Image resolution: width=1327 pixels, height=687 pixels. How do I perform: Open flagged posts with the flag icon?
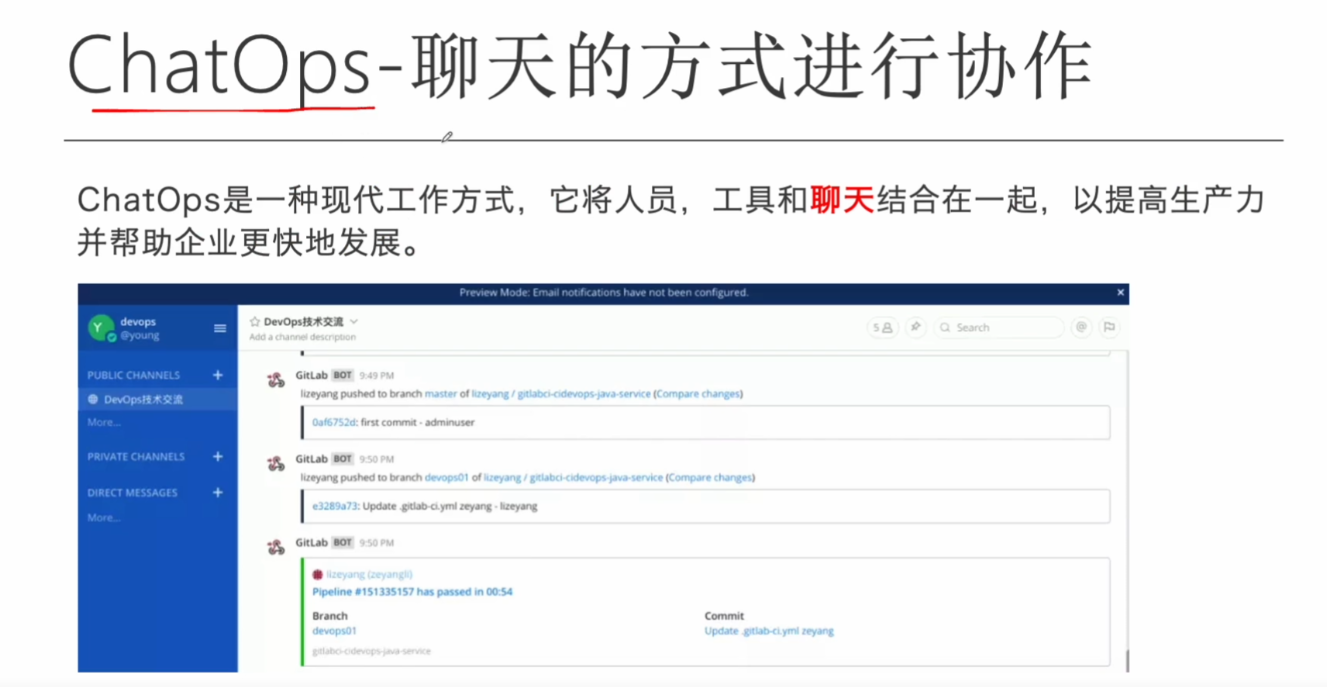coord(1109,327)
